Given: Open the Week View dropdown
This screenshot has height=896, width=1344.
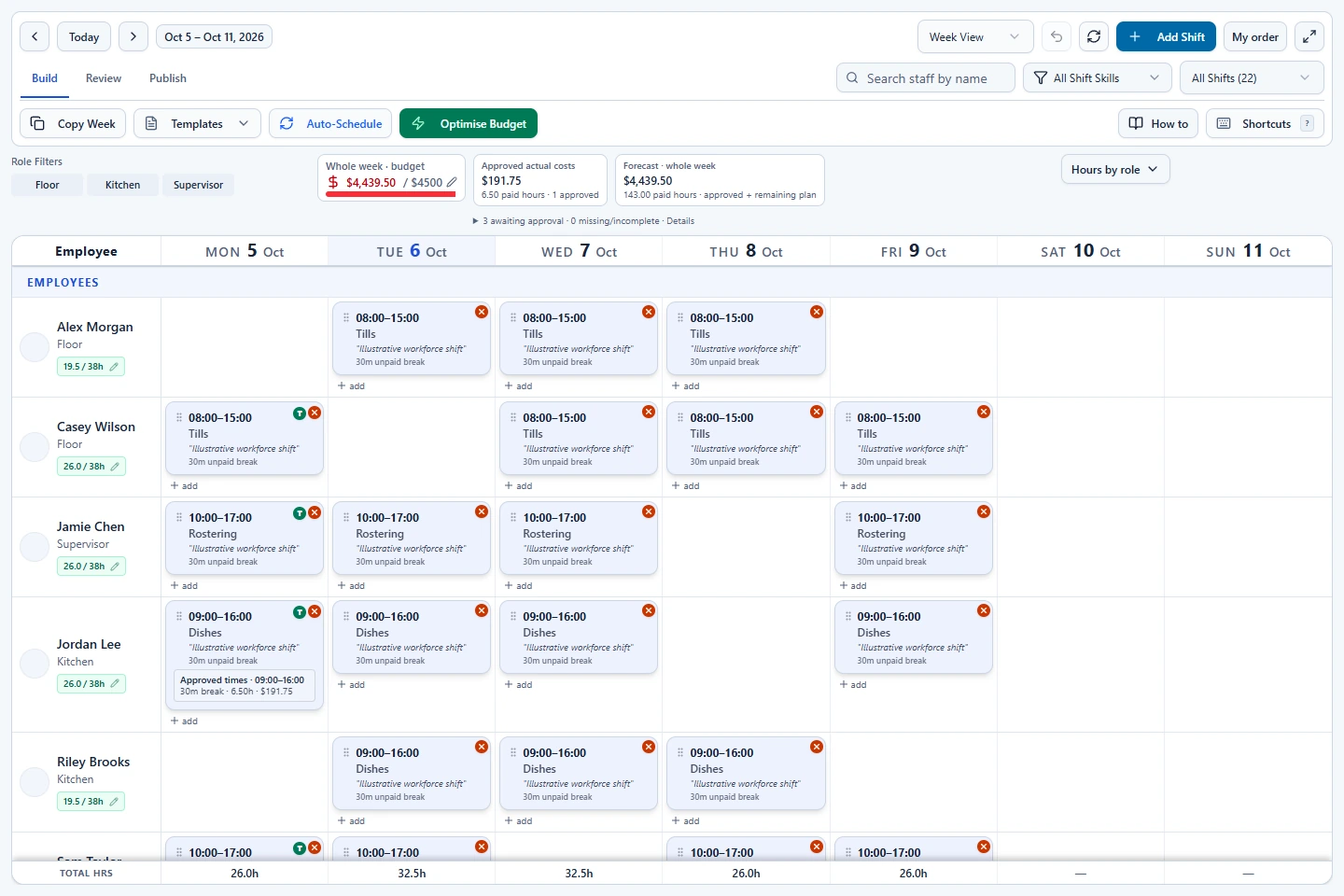Looking at the screenshot, I should pyautogui.click(x=975, y=37).
